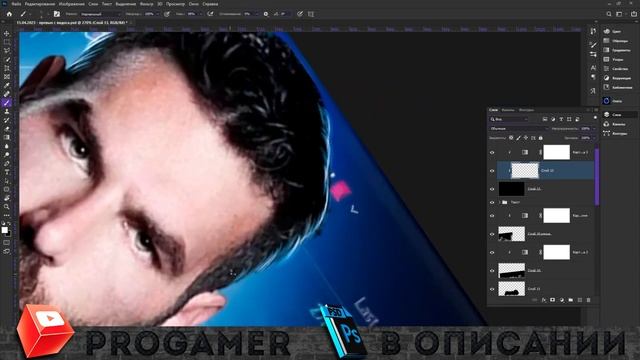The height and width of the screenshot is (360, 640).
Task: Select the Crop tool
Action: point(7,68)
